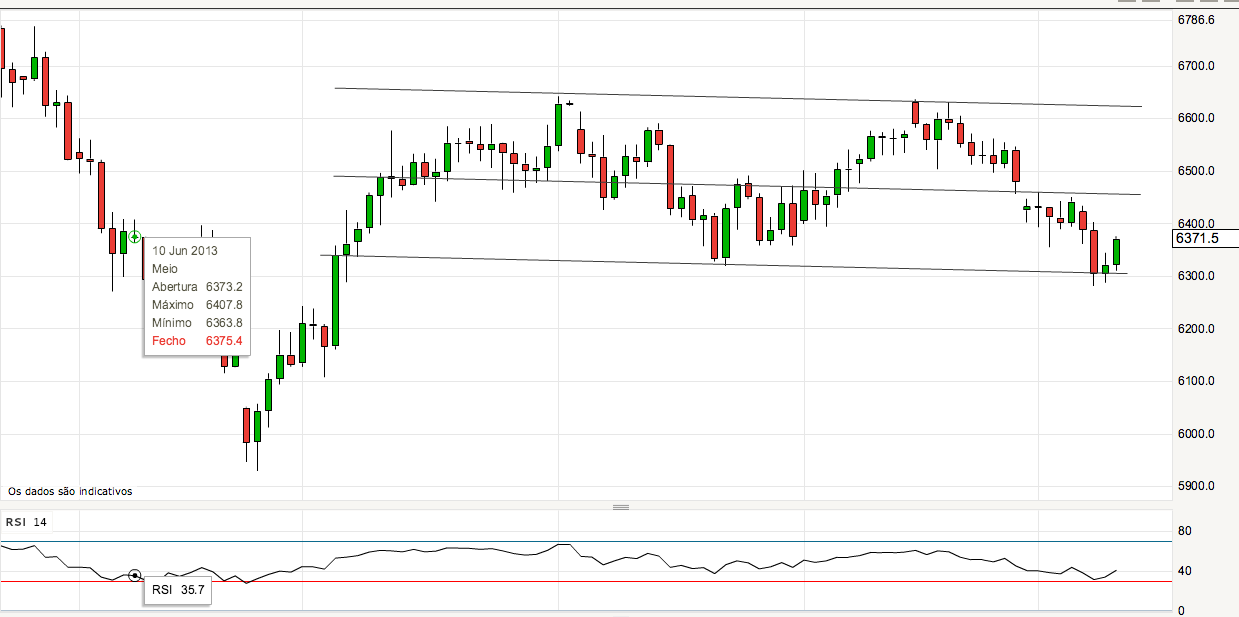Click the 6700.0 price axis label
This screenshot has width=1239, height=617.
(1196, 66)
